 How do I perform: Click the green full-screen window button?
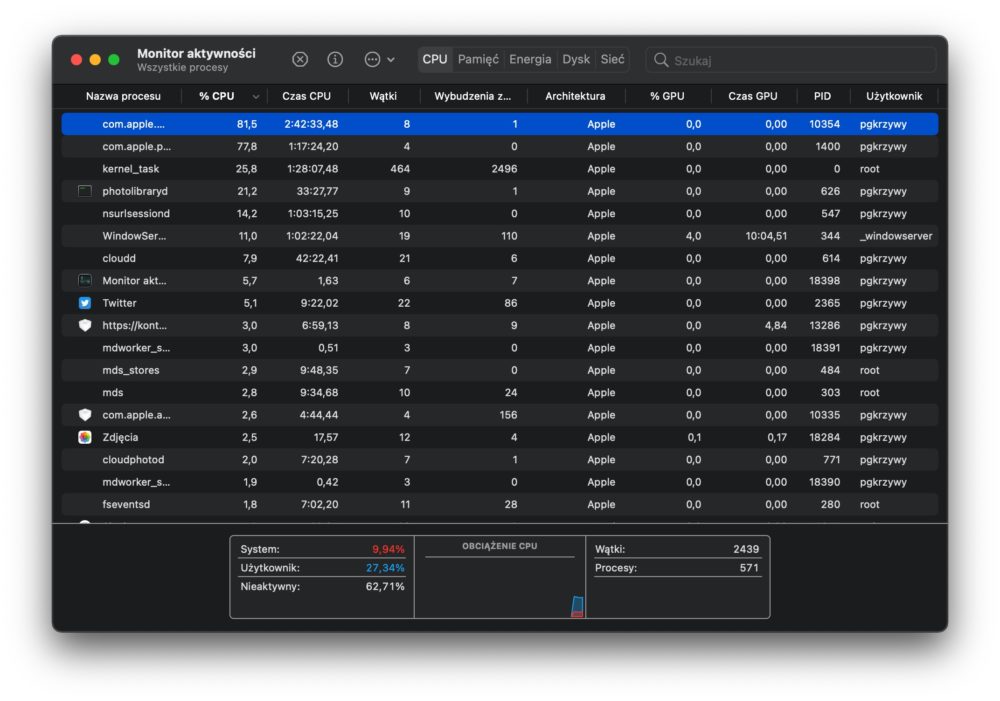click(x=114, y=59)
